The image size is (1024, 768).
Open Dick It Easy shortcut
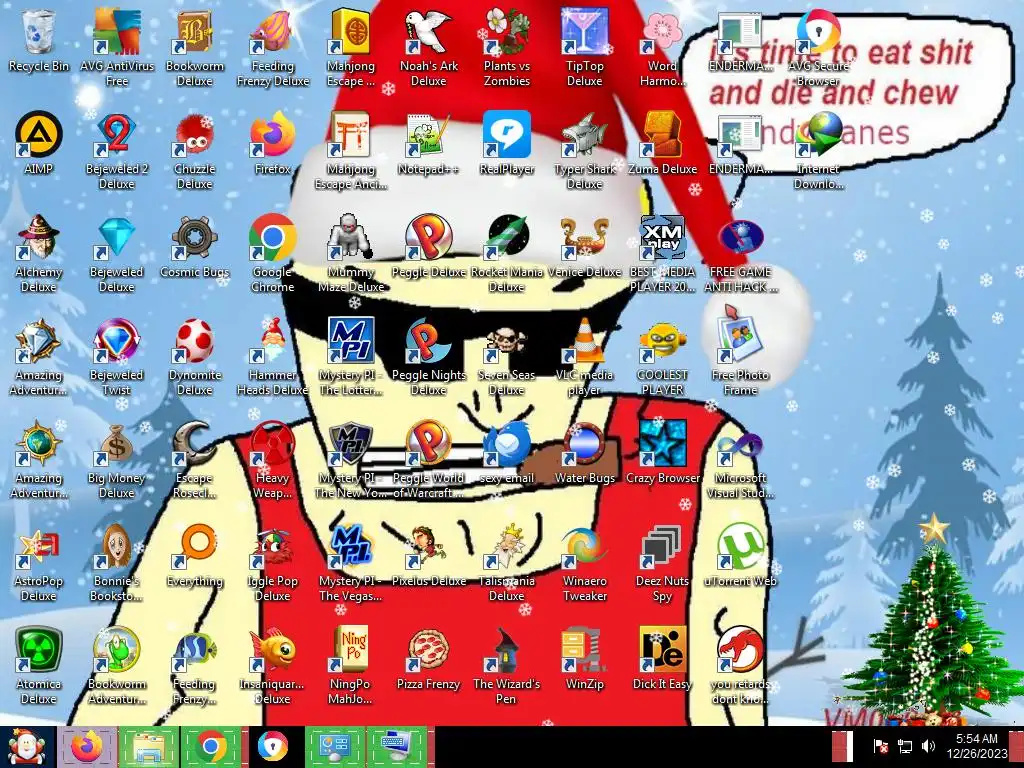(662, 659)
